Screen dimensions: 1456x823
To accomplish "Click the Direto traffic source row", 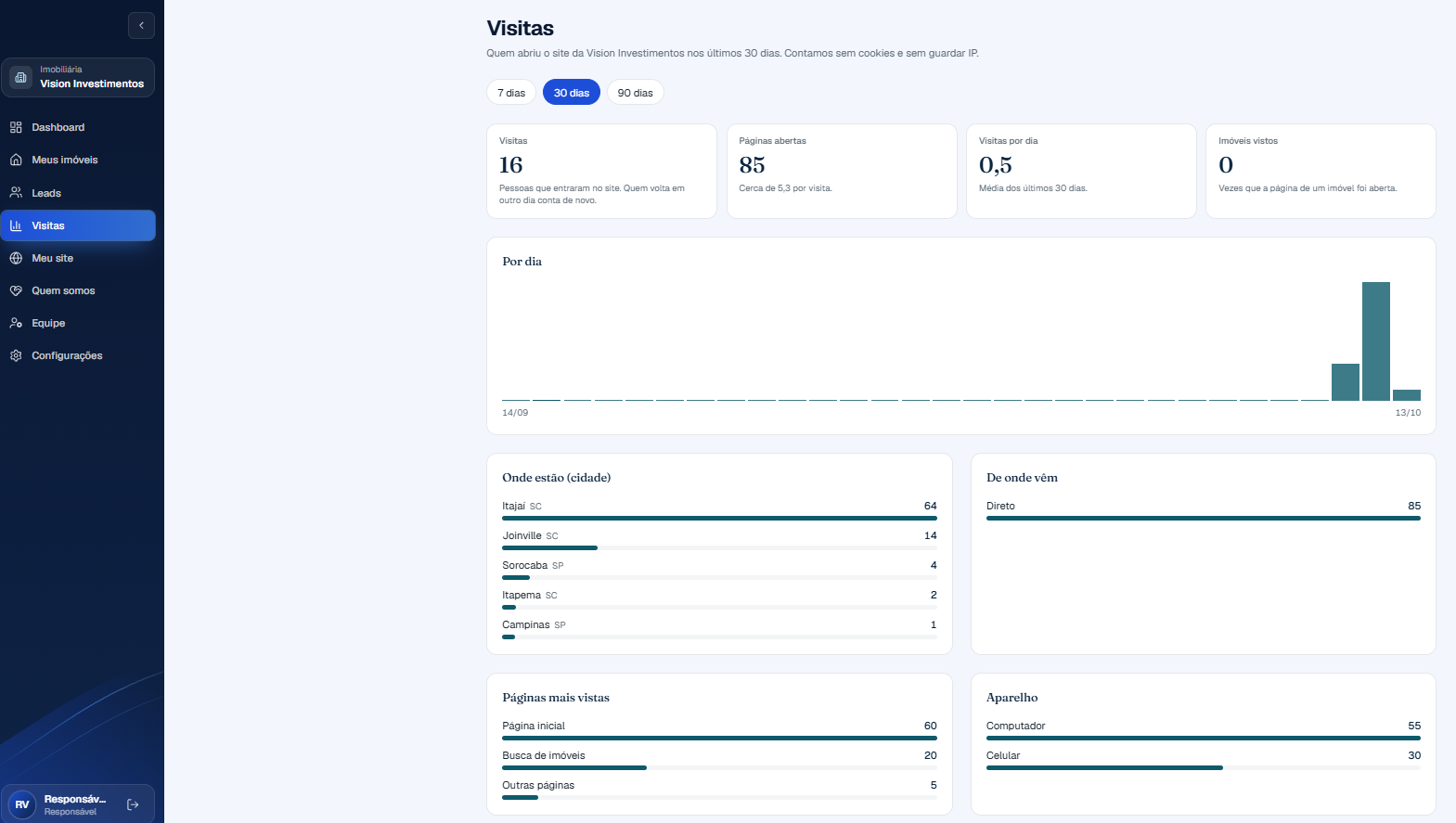I will (1204, 511).
